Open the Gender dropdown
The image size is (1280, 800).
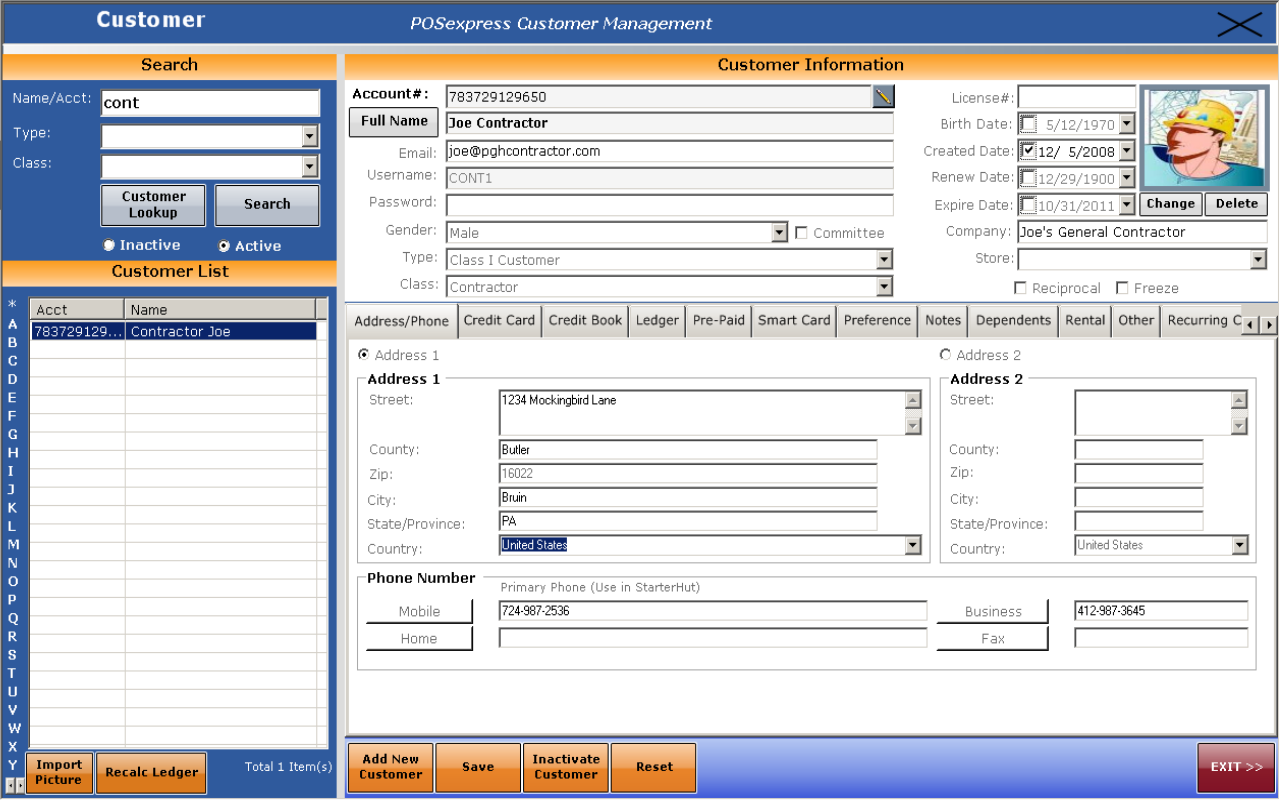(x=781, y=232)
